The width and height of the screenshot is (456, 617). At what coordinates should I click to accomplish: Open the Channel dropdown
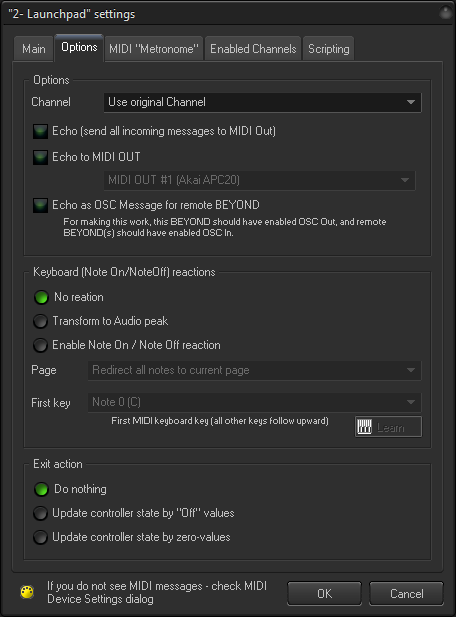coord(262,102)
